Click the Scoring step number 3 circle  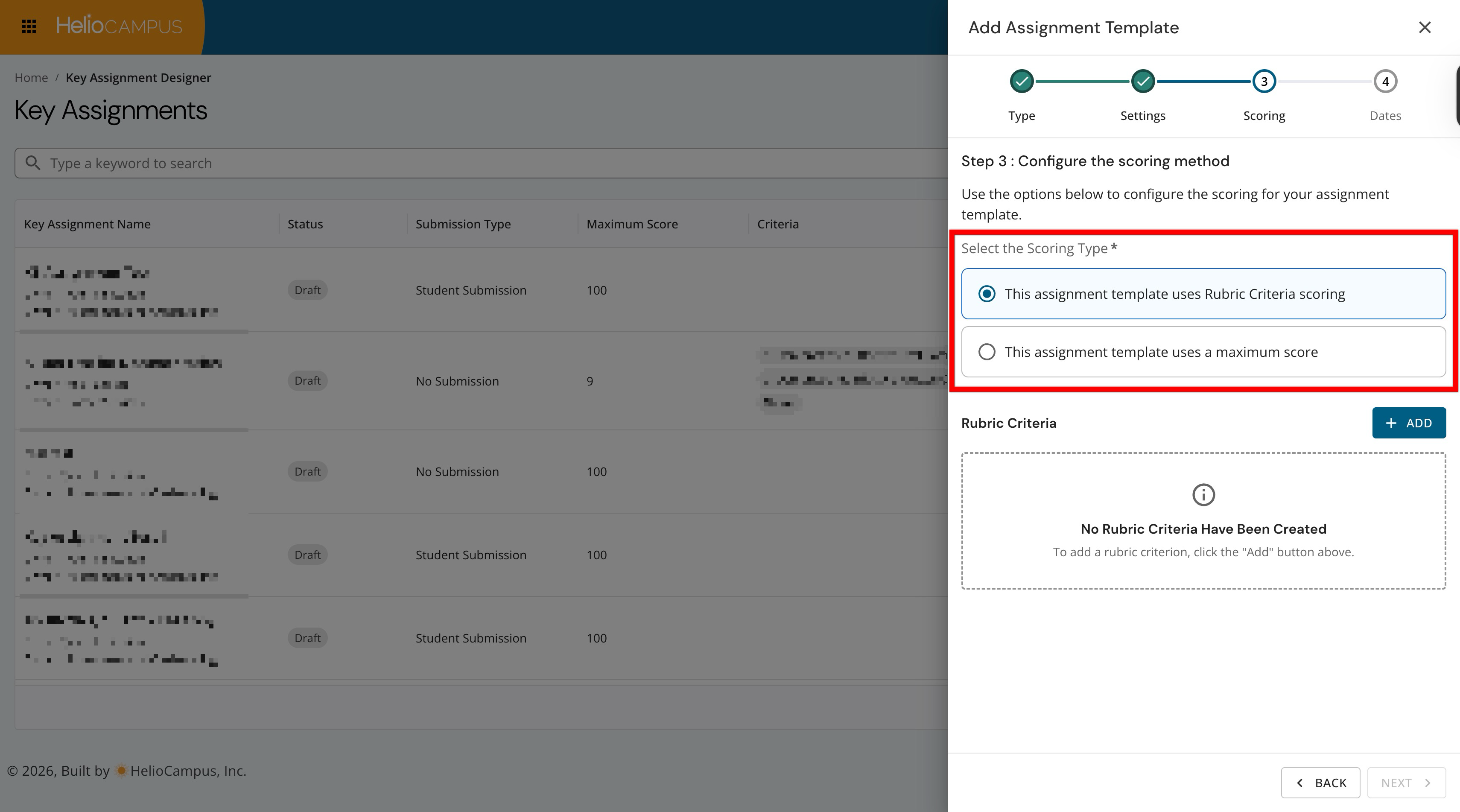pyautogui.click(x=1264, y=82)
